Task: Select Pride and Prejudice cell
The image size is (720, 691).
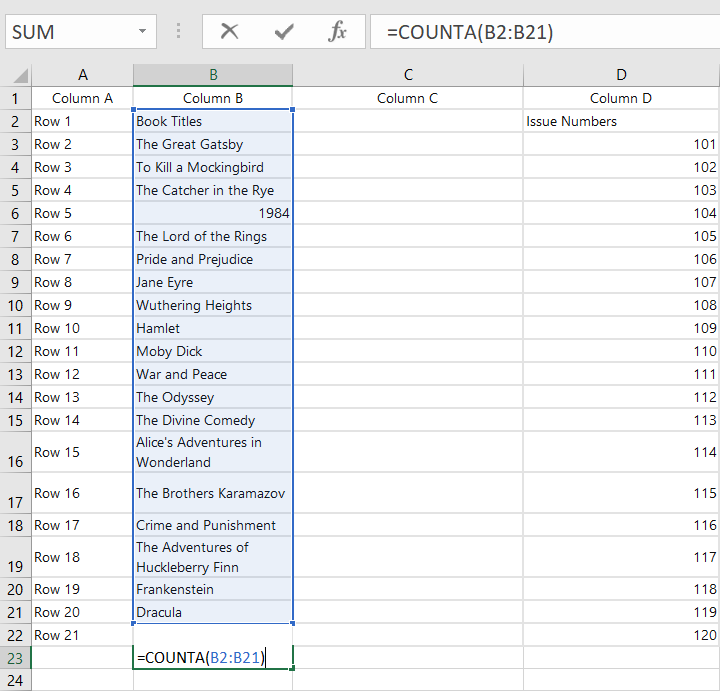Action: (213, 259)
